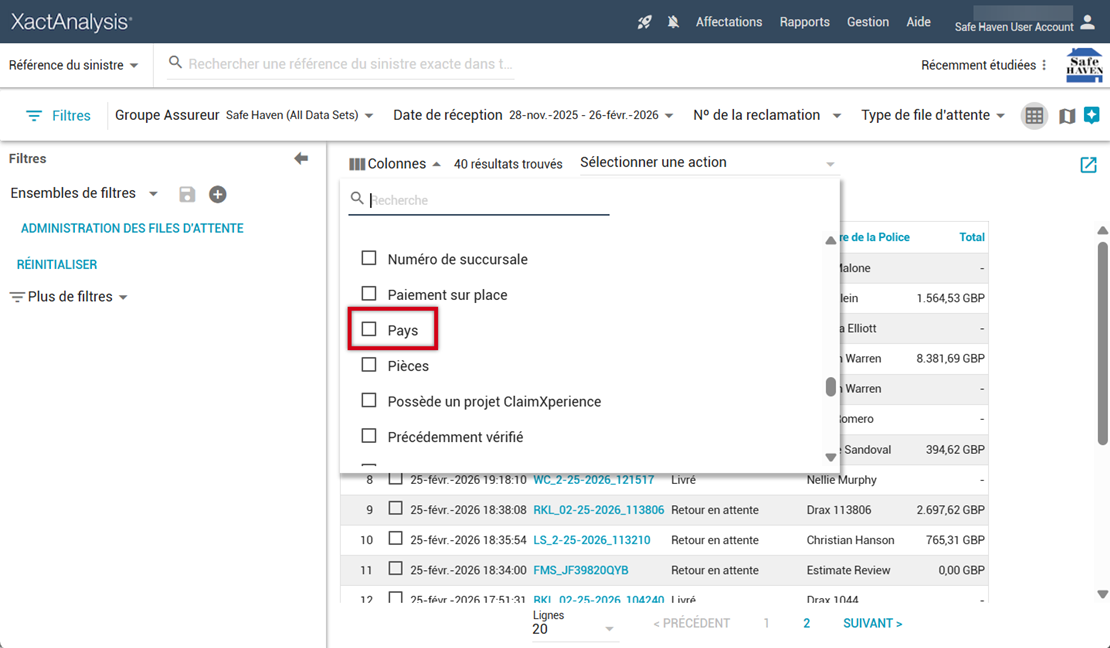Add a new filter set
The height and width of the screenshot is (648, 1110).
[217, 194]
